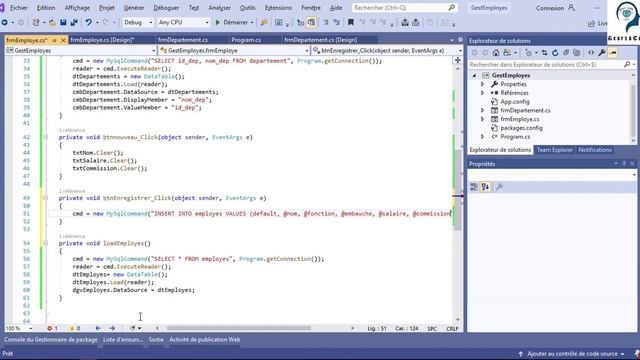This screenshot has width=640, height=360.
Task: Click the Comment selected lines icon
Action: click(x=326, y=22)
